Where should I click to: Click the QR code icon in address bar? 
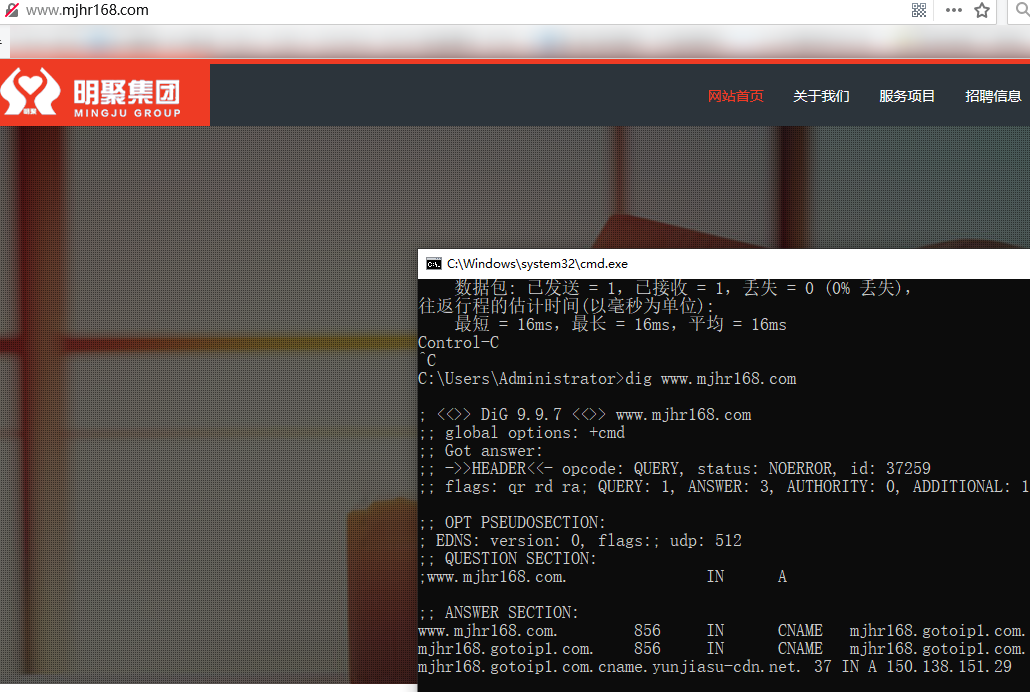[x=919, y=10]
